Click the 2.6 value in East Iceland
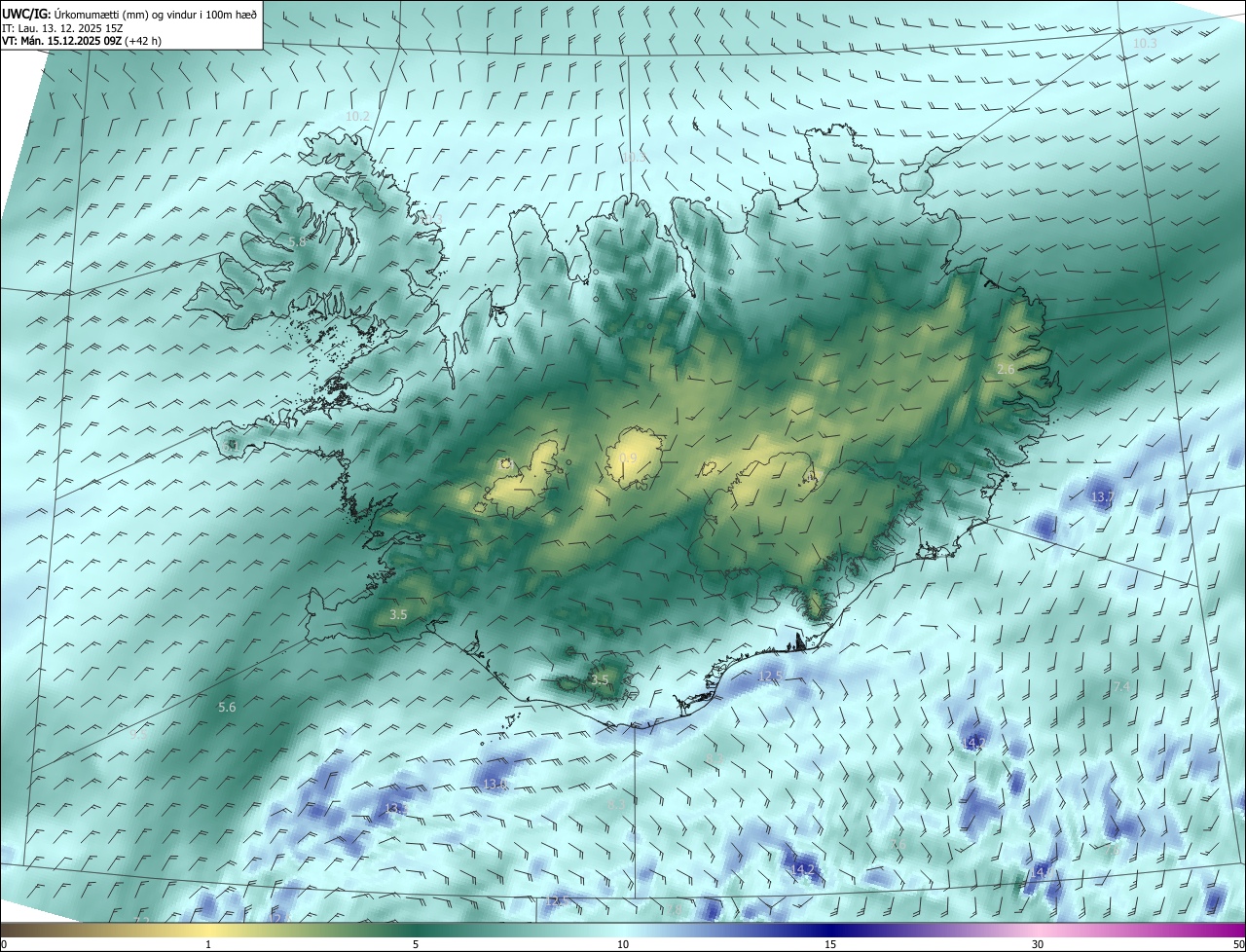1246x952 pixels. [1007, 369]
